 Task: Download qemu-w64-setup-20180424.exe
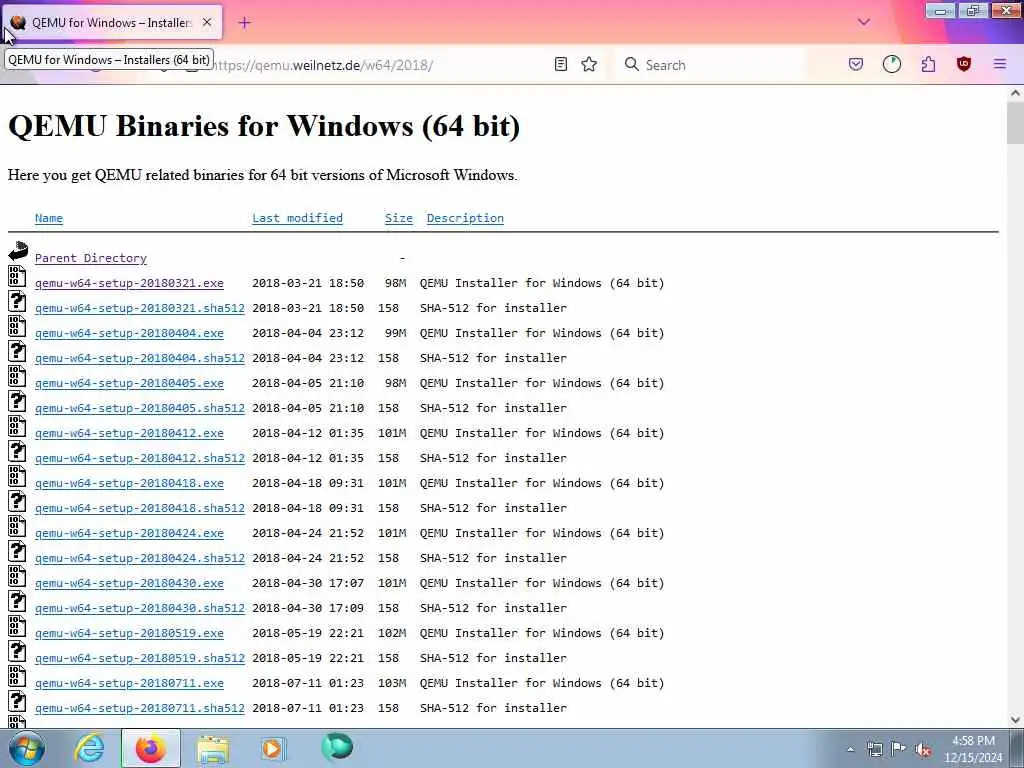tap(129, 534)
